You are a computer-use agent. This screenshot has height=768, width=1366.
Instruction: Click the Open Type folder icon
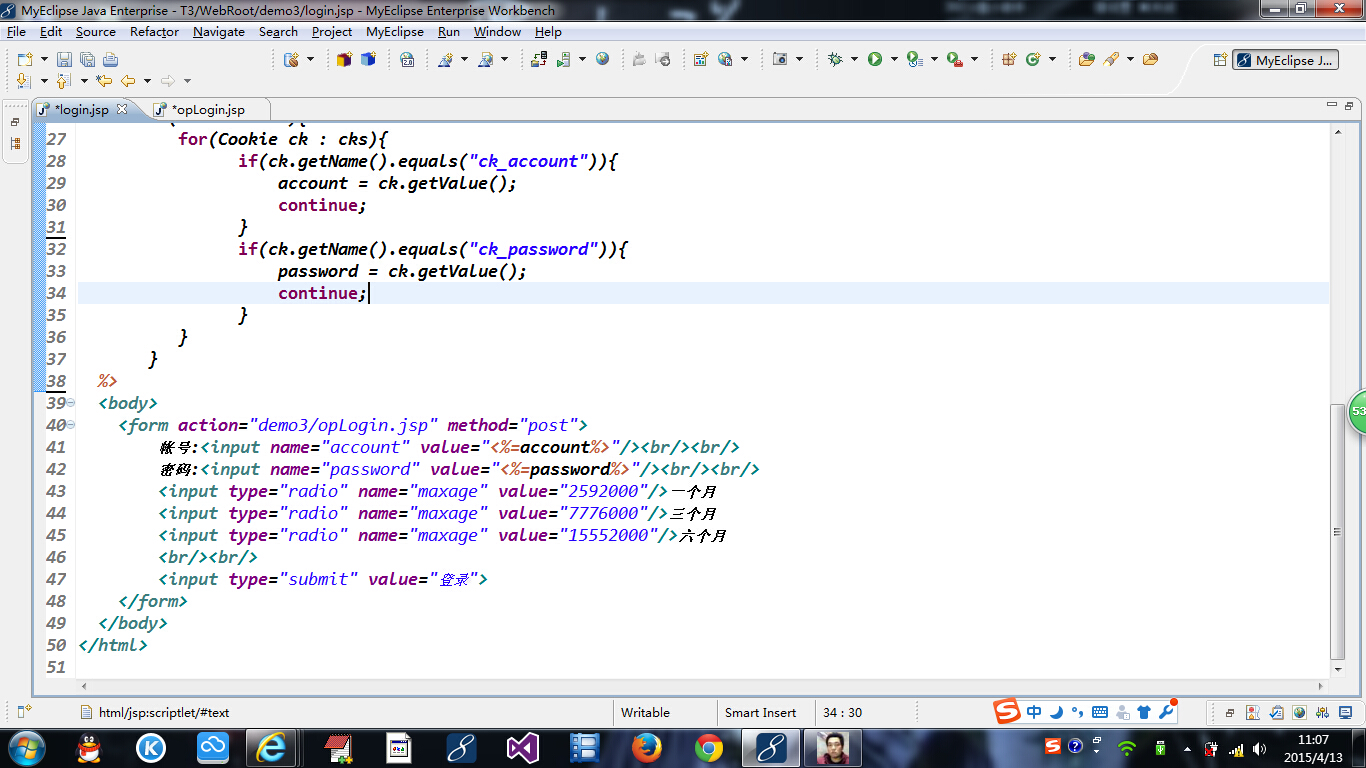pyautogui.click(x=1087, y=60)
